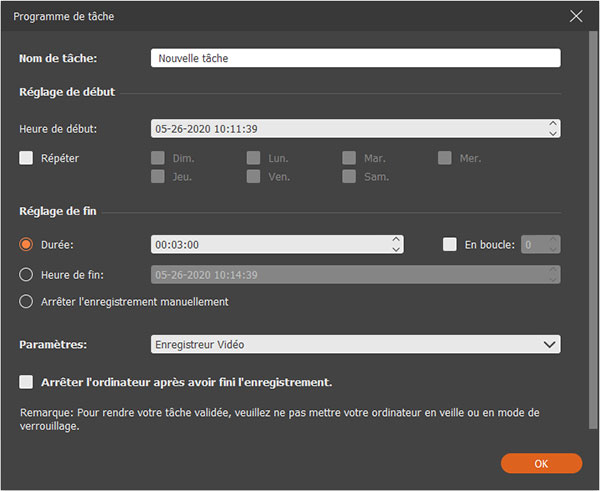Select the Durée radio button

[x=27, y=244]
